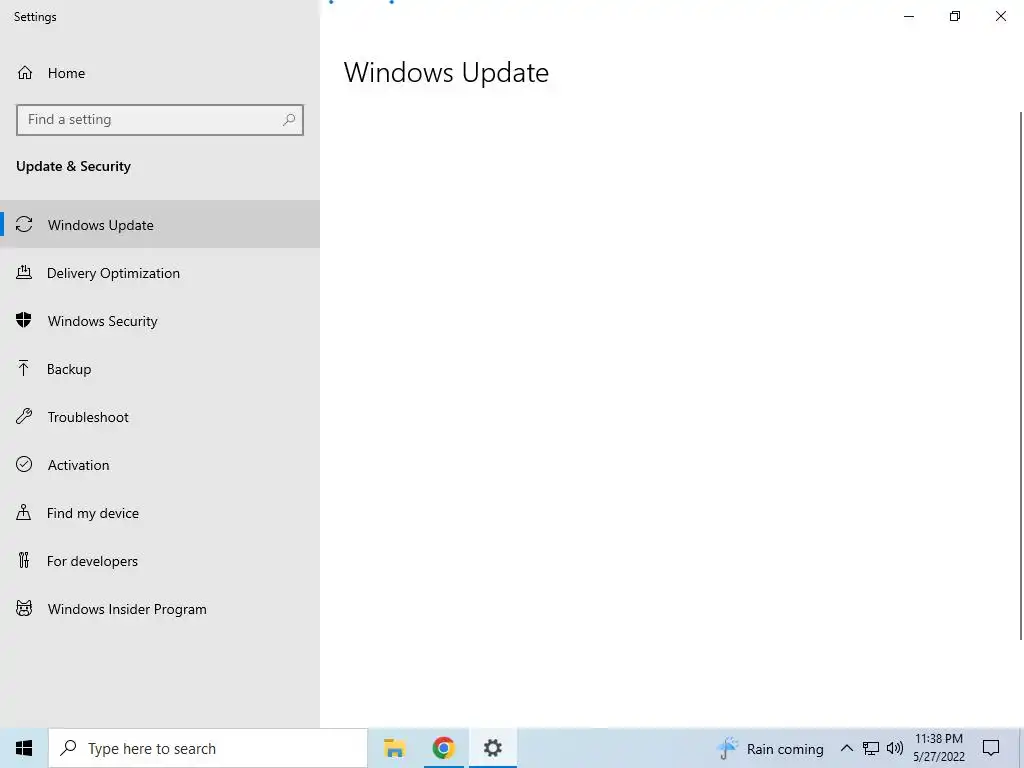The image size is (1024, 768).
Task: Click the Delivery Optimization icon
Action: tap(24, 272)
